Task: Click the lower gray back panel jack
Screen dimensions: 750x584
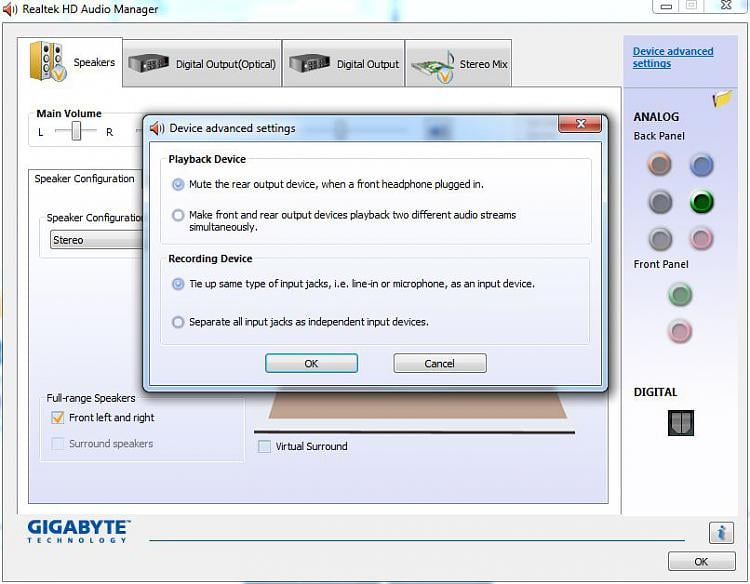Action: click(660, 239)
